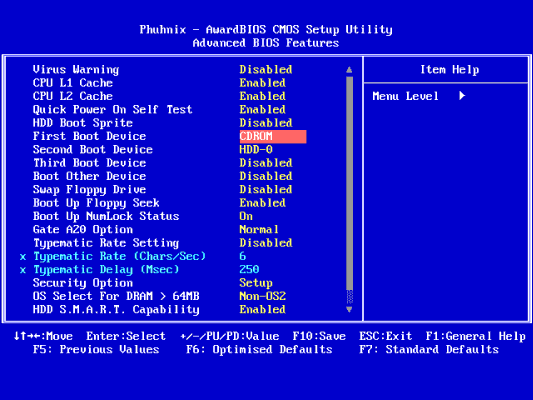Toggle Virus Warning Disabled value
Image resolution: width=533 pixels, height=400 pixels.
pyautogui.click(x=266, y=70)
